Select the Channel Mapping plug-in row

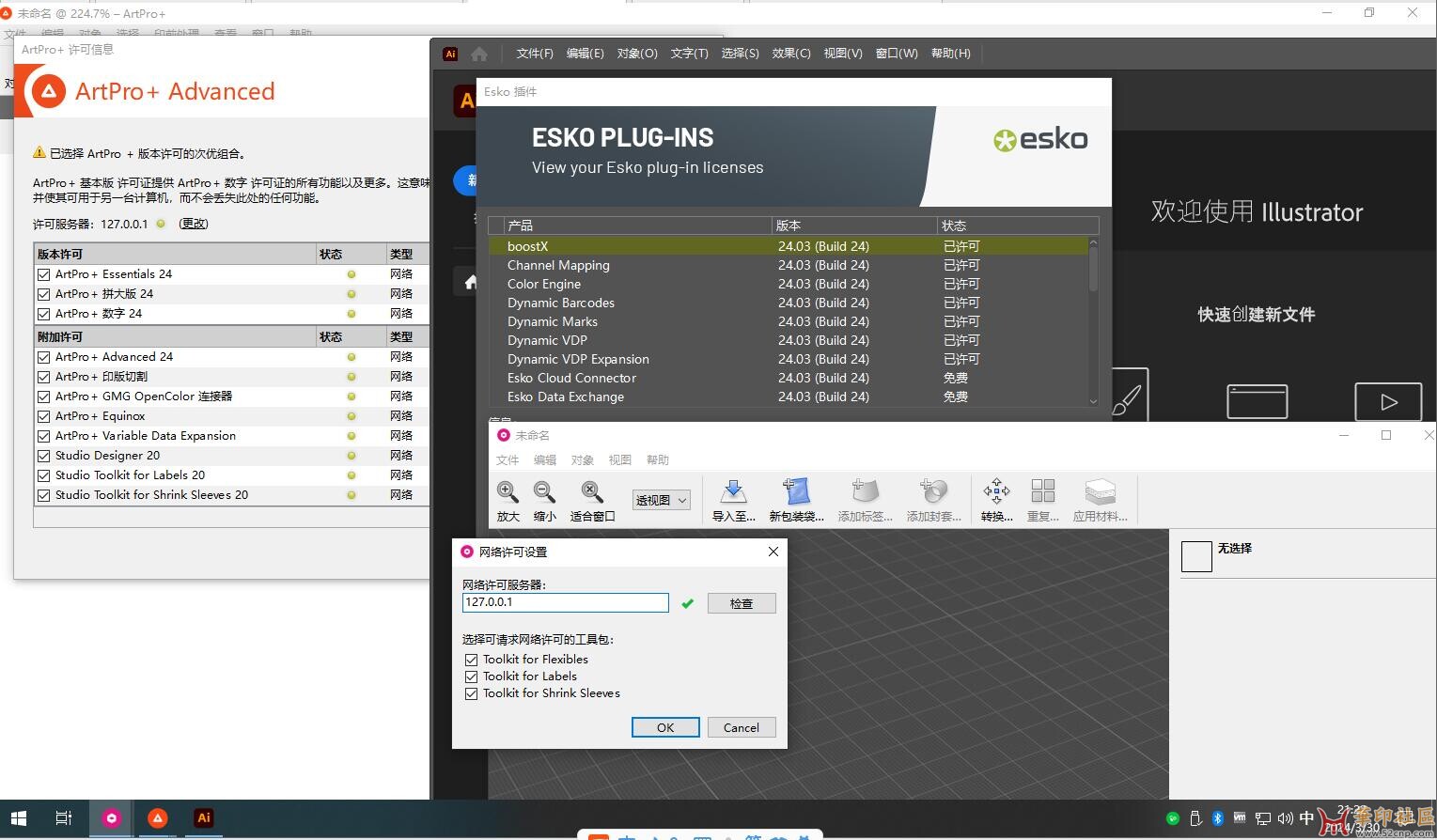(x=789, y=265)
